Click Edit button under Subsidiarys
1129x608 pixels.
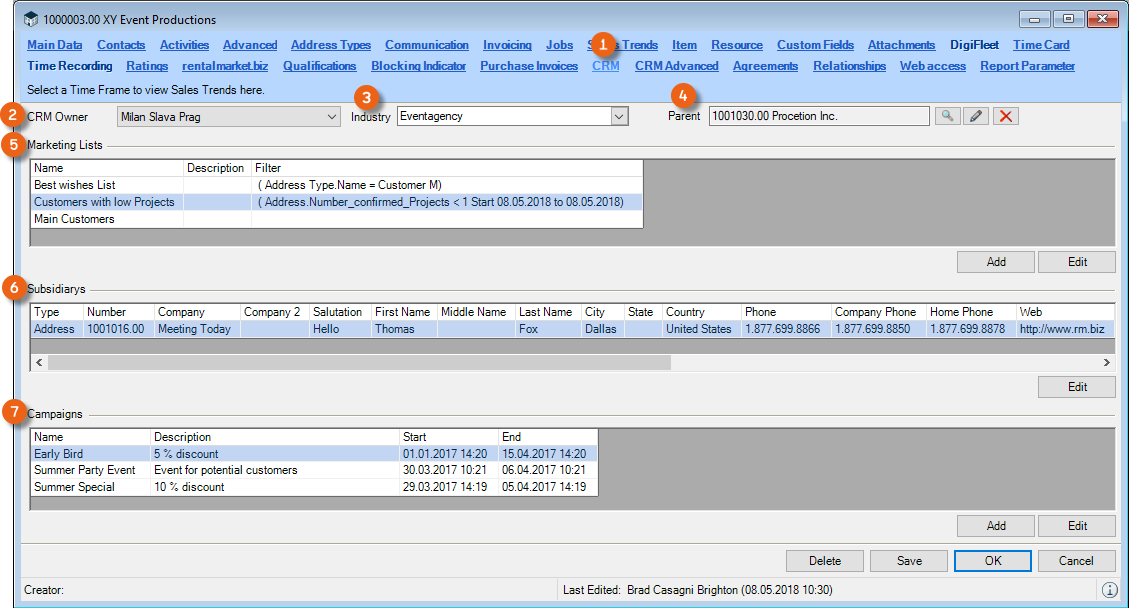pyautogui.click(x=1076, y=387)
